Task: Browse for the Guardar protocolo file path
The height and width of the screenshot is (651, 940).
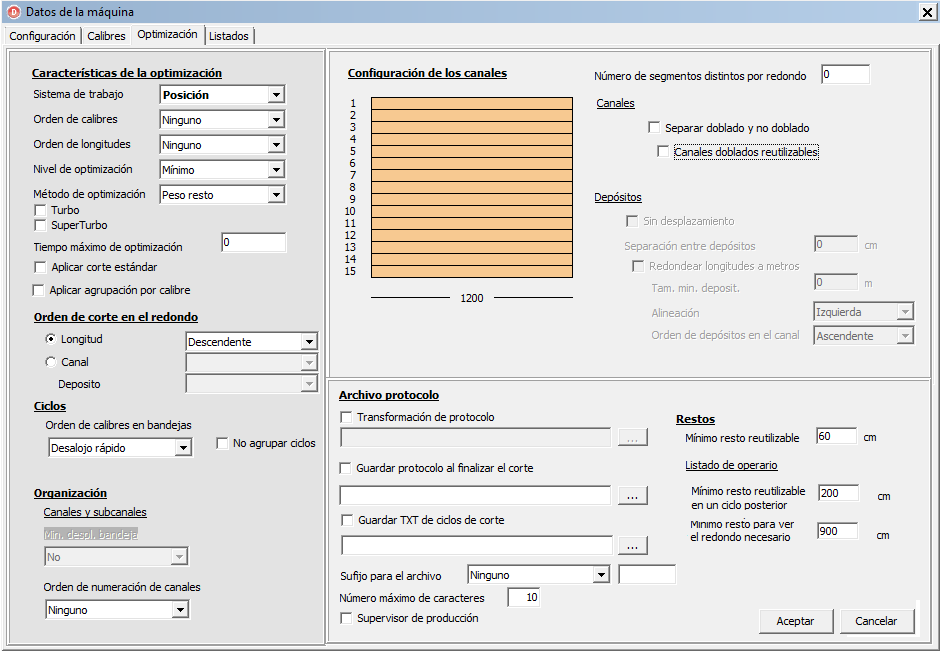Action: 632,496
